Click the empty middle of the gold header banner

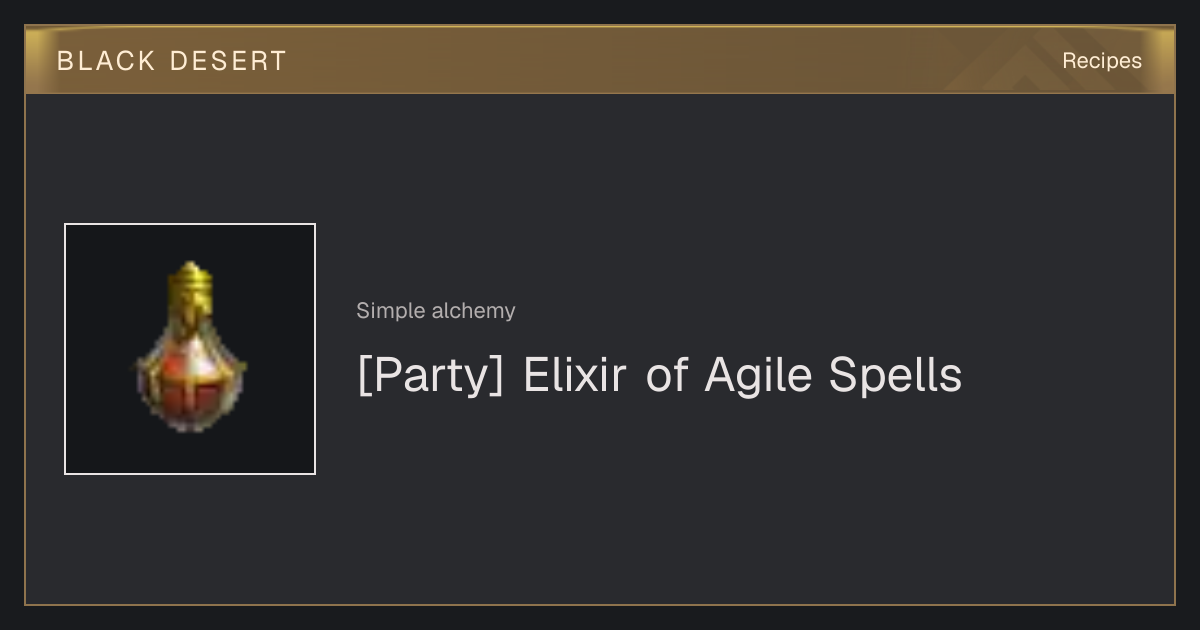(620, 60)
